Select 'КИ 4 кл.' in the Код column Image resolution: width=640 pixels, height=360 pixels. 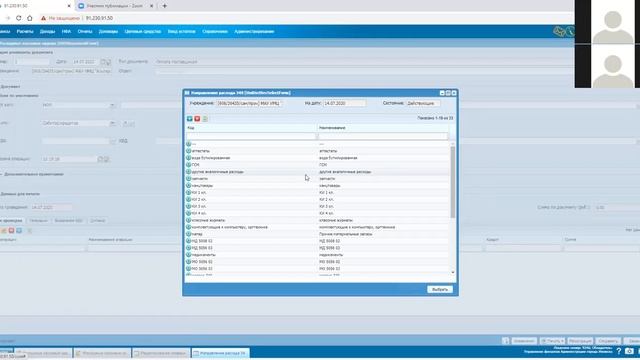[199, 213]
